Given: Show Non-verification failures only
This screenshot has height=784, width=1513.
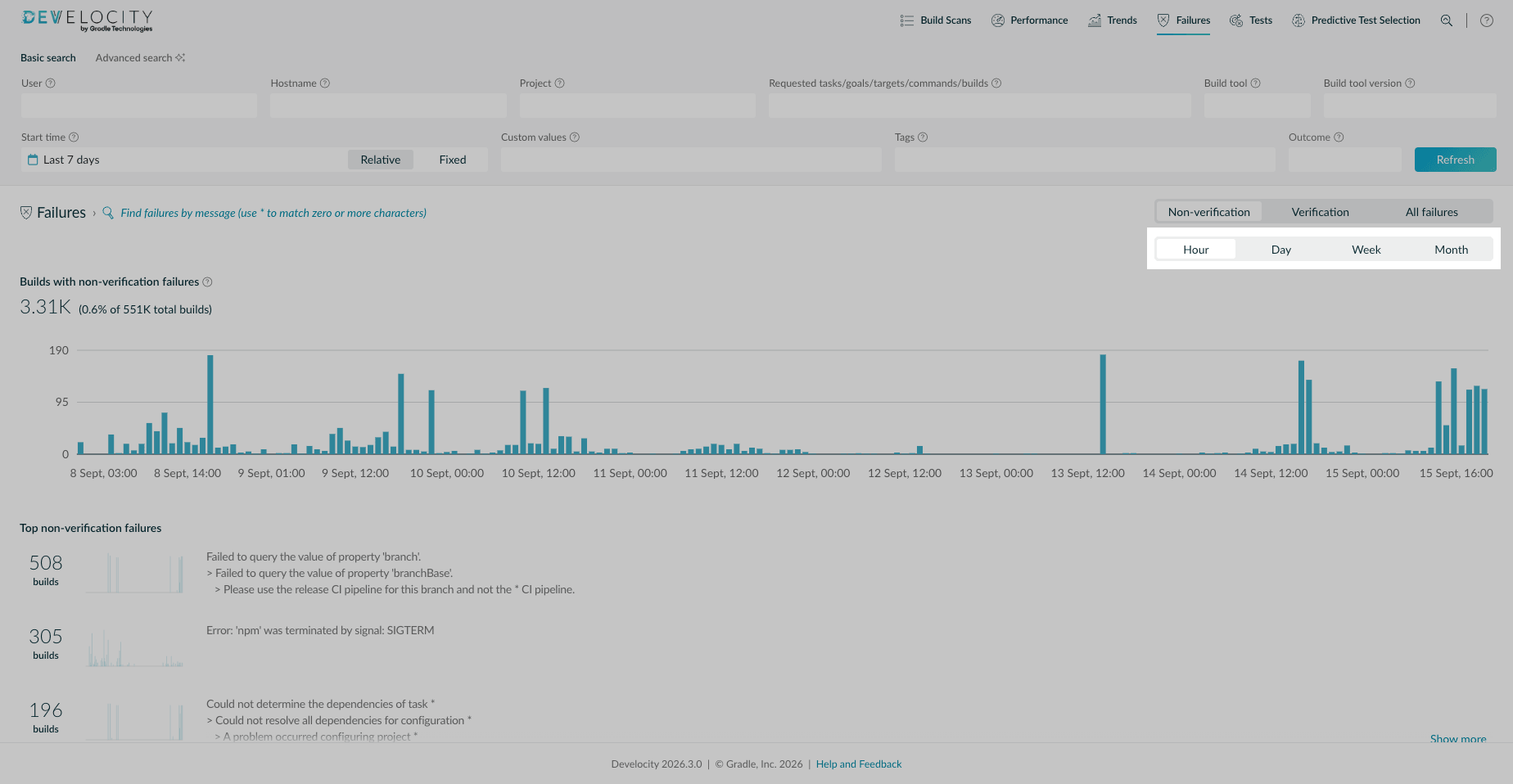Looking at the screenshot, I should tap(1209, 212).
